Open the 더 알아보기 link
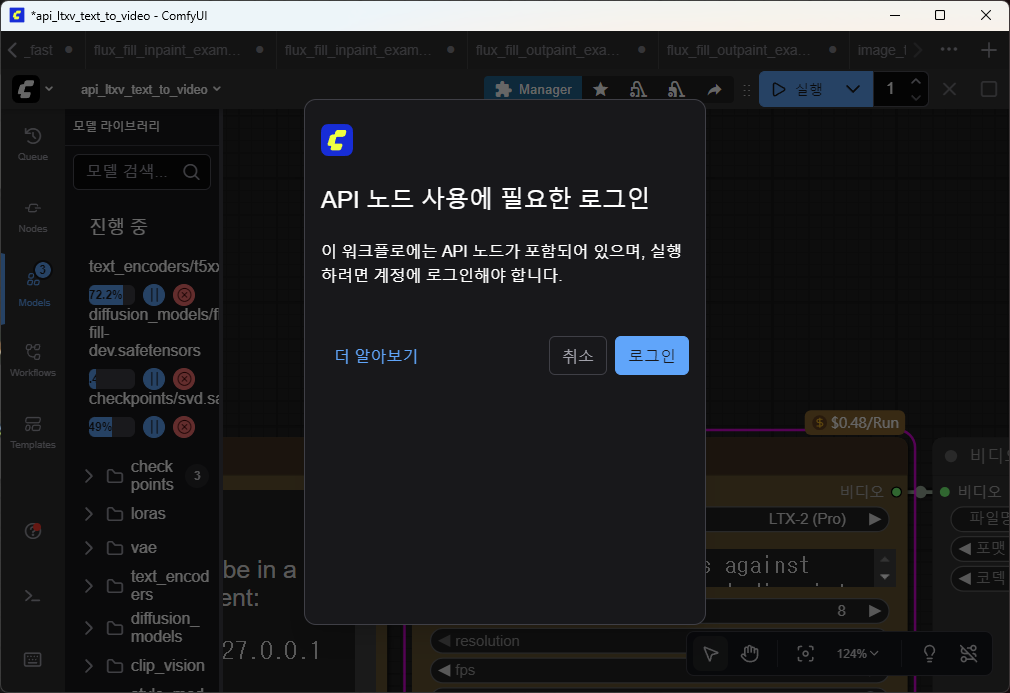Viewport: 1010px width, 693px height. coord(376,356)
